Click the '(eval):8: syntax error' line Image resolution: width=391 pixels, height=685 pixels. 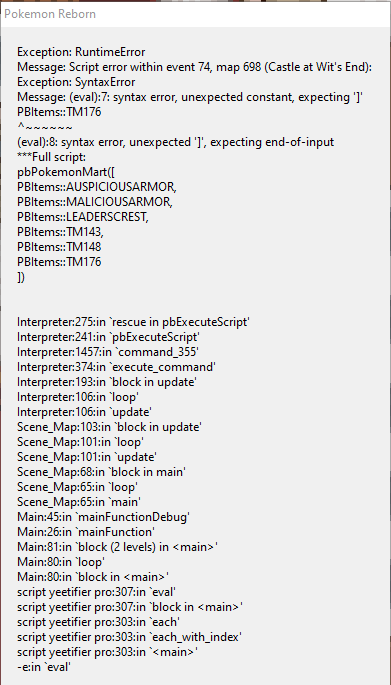tap(175, 142)
